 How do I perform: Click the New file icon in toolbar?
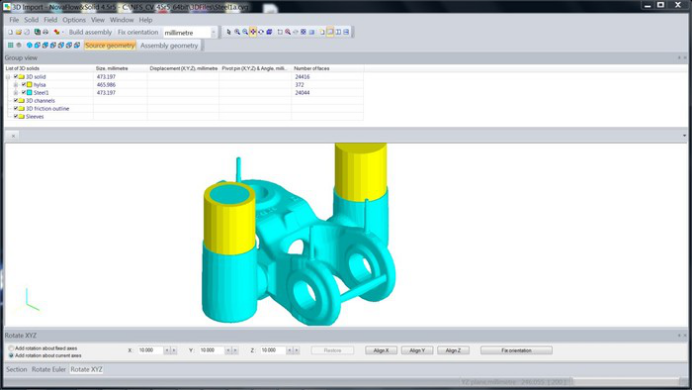[10, 32]
